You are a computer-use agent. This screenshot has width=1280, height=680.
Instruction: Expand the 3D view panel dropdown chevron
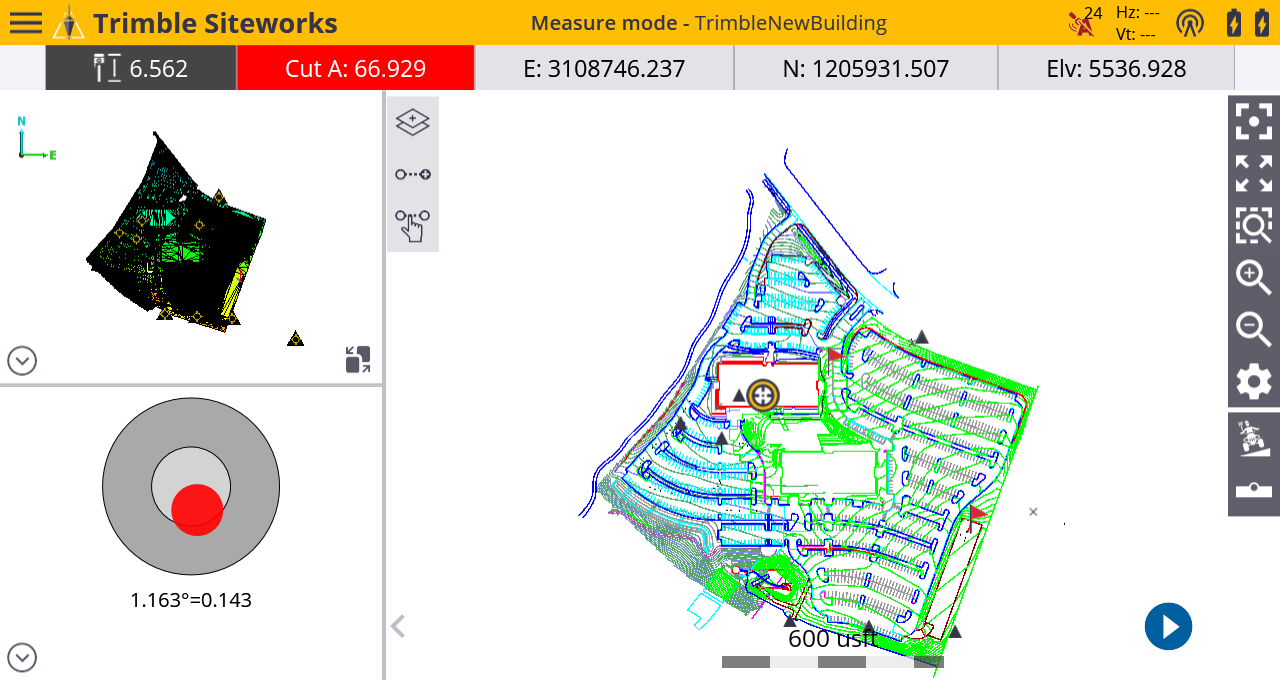[22, 360]
